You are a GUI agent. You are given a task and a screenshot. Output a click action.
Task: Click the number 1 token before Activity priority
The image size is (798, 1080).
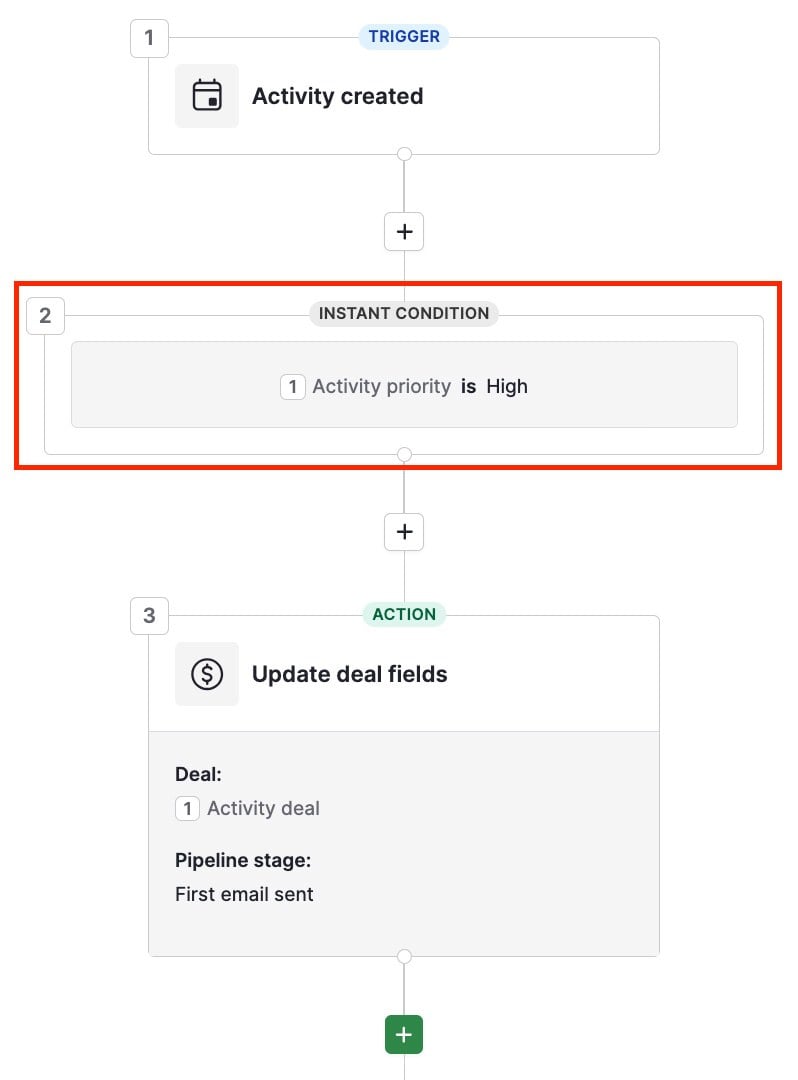pyautogui.click(x=293, y=386)
